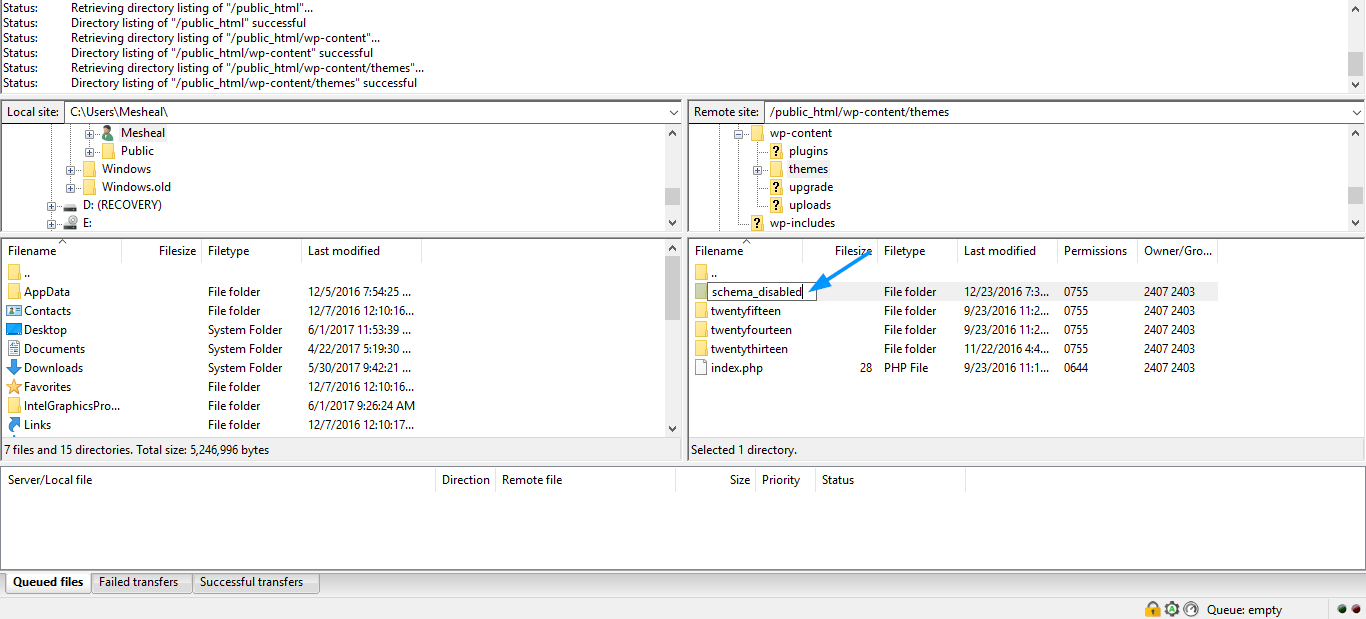Expand the themes folder in remote tree
Viewport: 1366px width, 619px height.
coord(758,170)
